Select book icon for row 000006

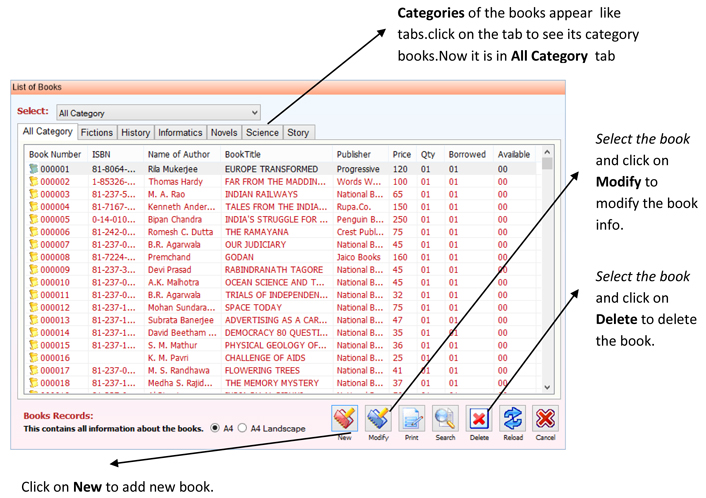(x=33, y=232)
